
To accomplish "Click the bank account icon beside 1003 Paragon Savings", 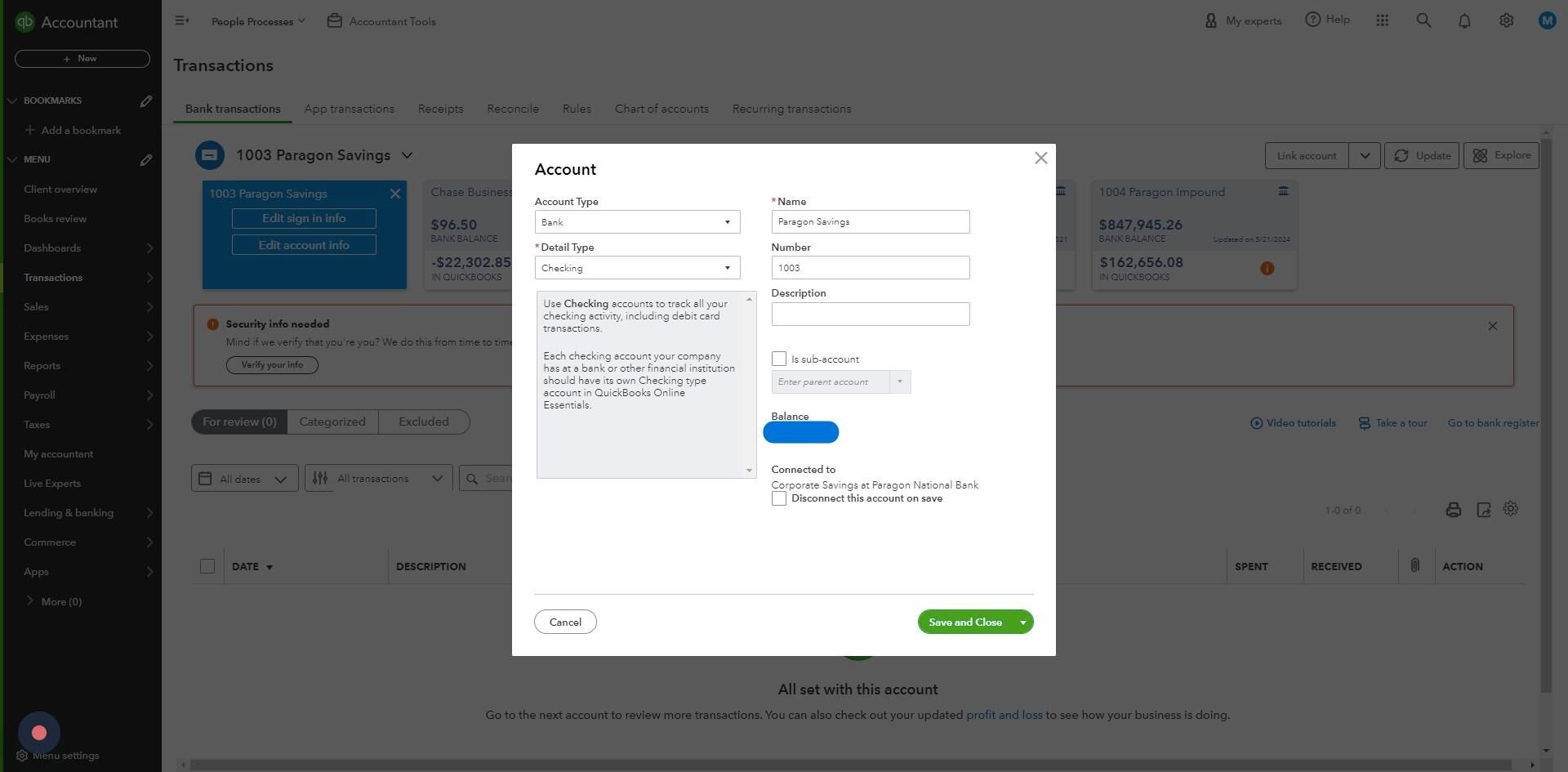I will tap(210, 155).
